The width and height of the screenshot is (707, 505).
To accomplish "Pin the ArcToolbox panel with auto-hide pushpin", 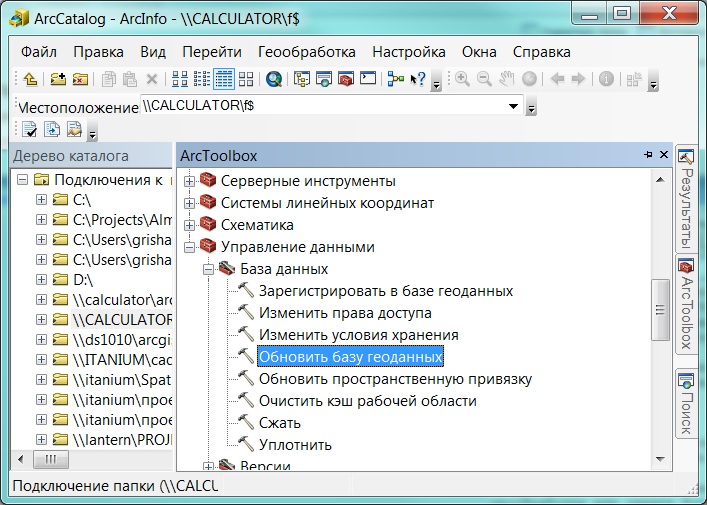I will point(648,155).
